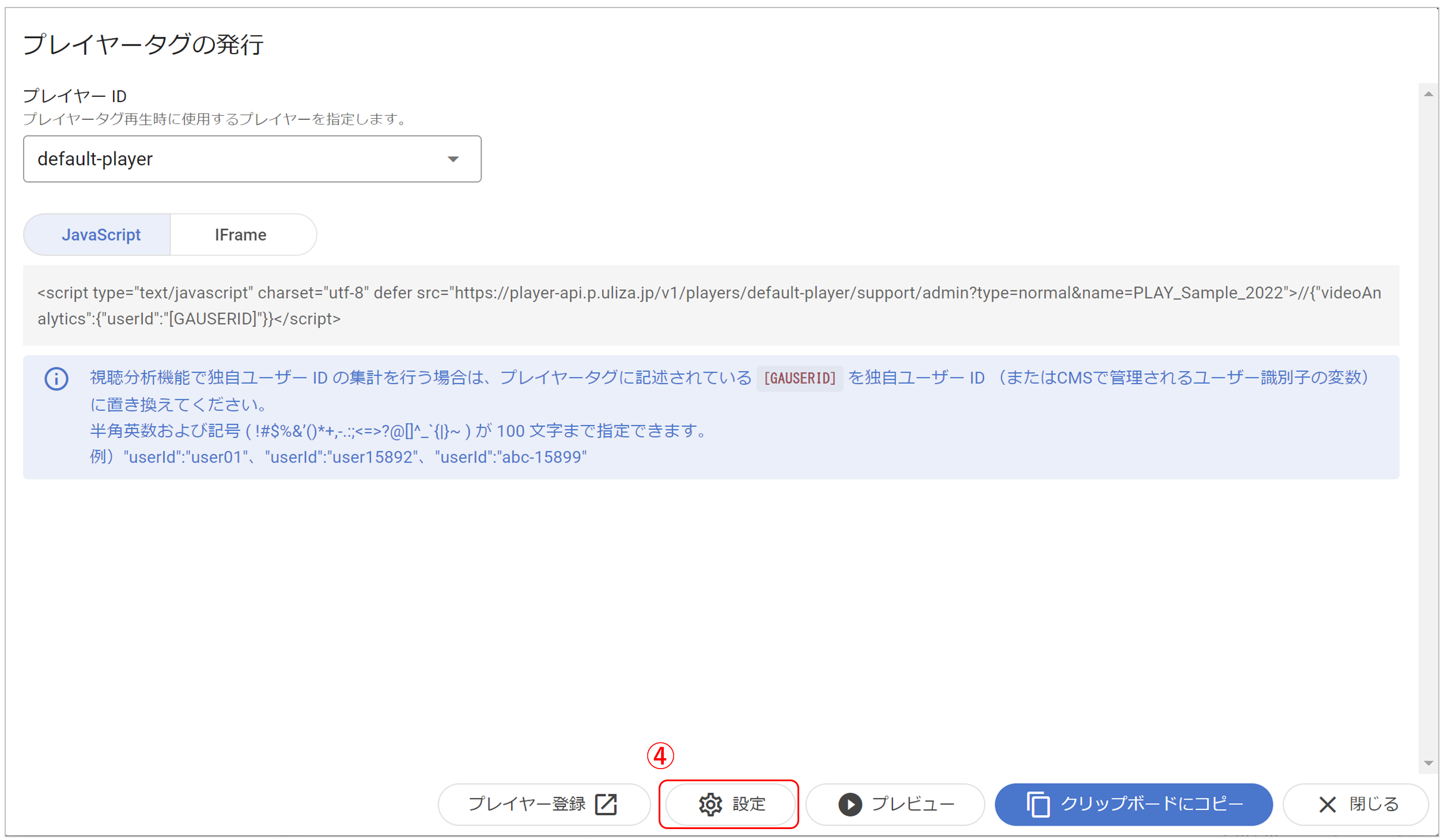The width and height of the screenshot is (1444, 840).
Task: Open the プレイヤー登録 button
Action: 543,804
